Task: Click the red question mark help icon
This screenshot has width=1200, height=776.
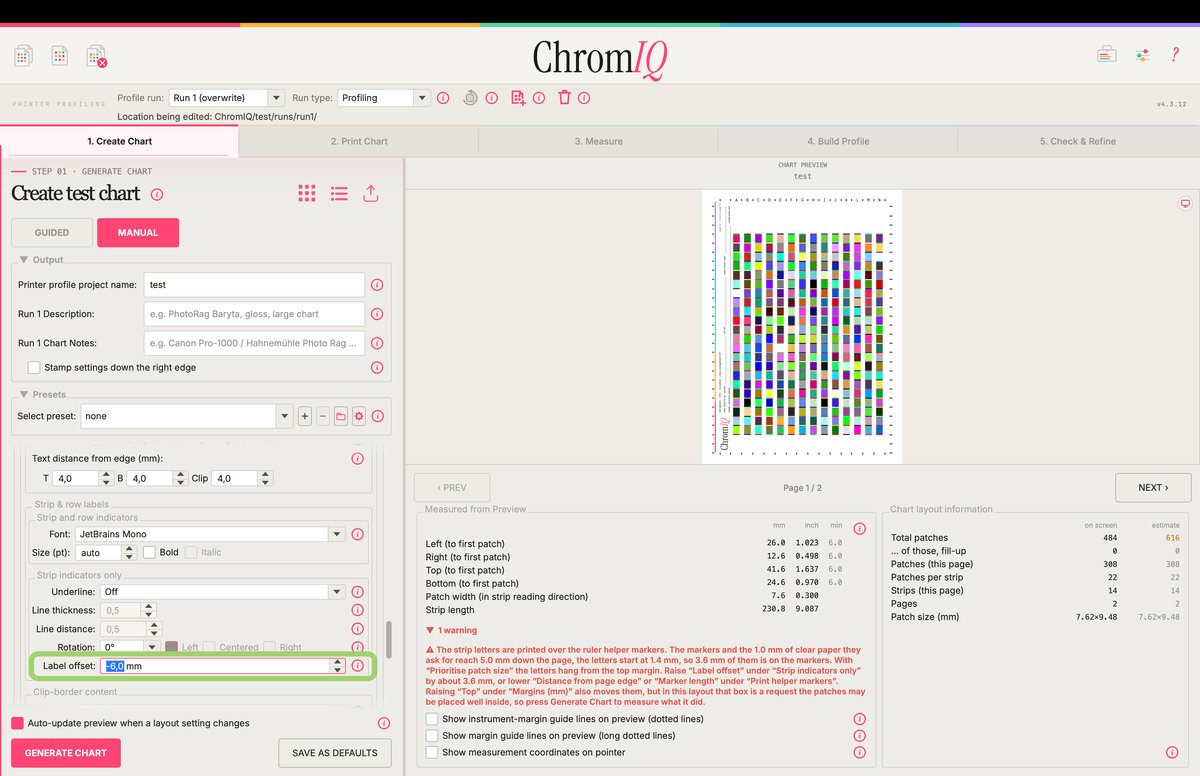Action: [1175, 54]
